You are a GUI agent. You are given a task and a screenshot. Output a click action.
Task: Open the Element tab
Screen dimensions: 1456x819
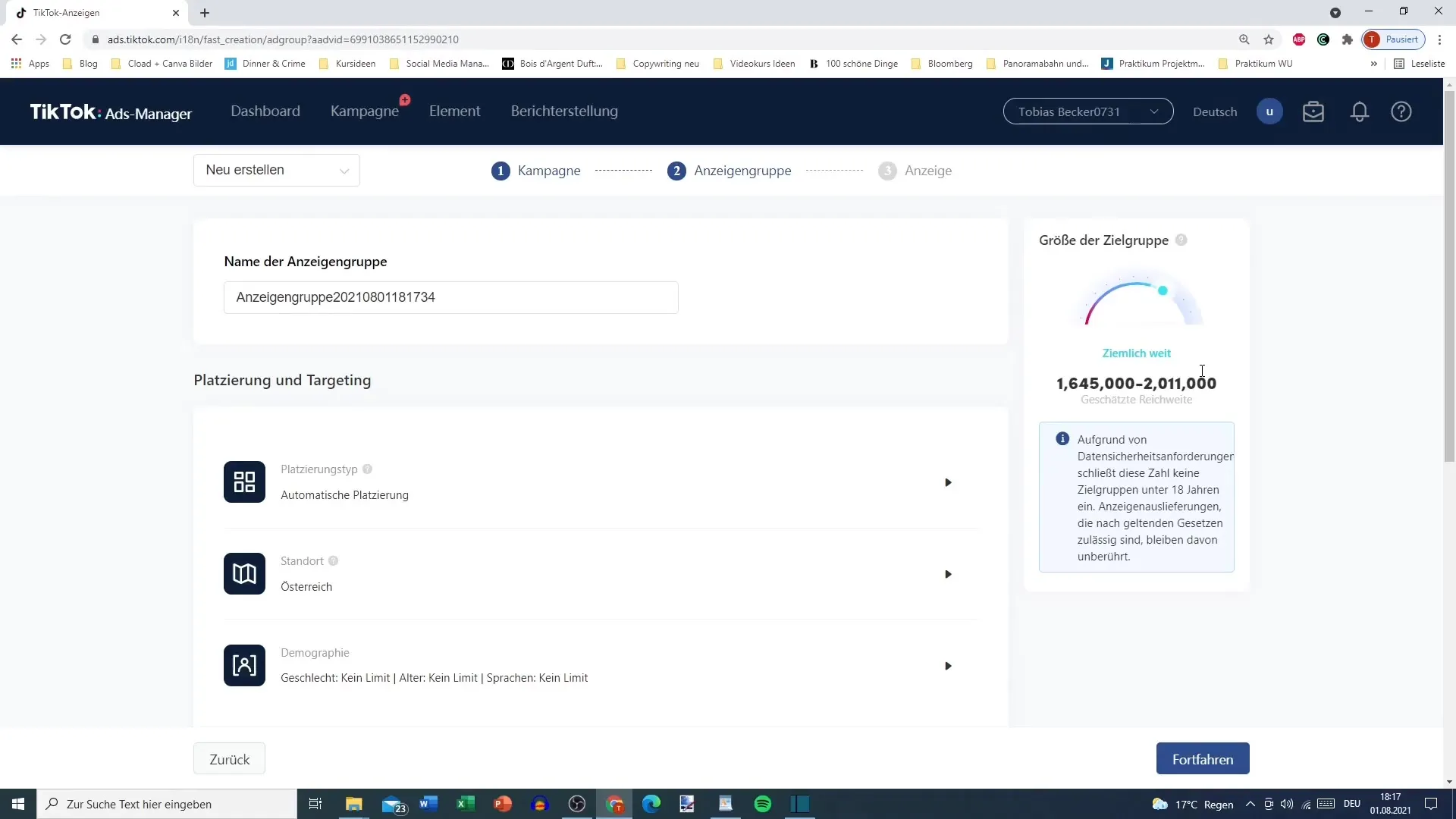(x=454, y=111)
